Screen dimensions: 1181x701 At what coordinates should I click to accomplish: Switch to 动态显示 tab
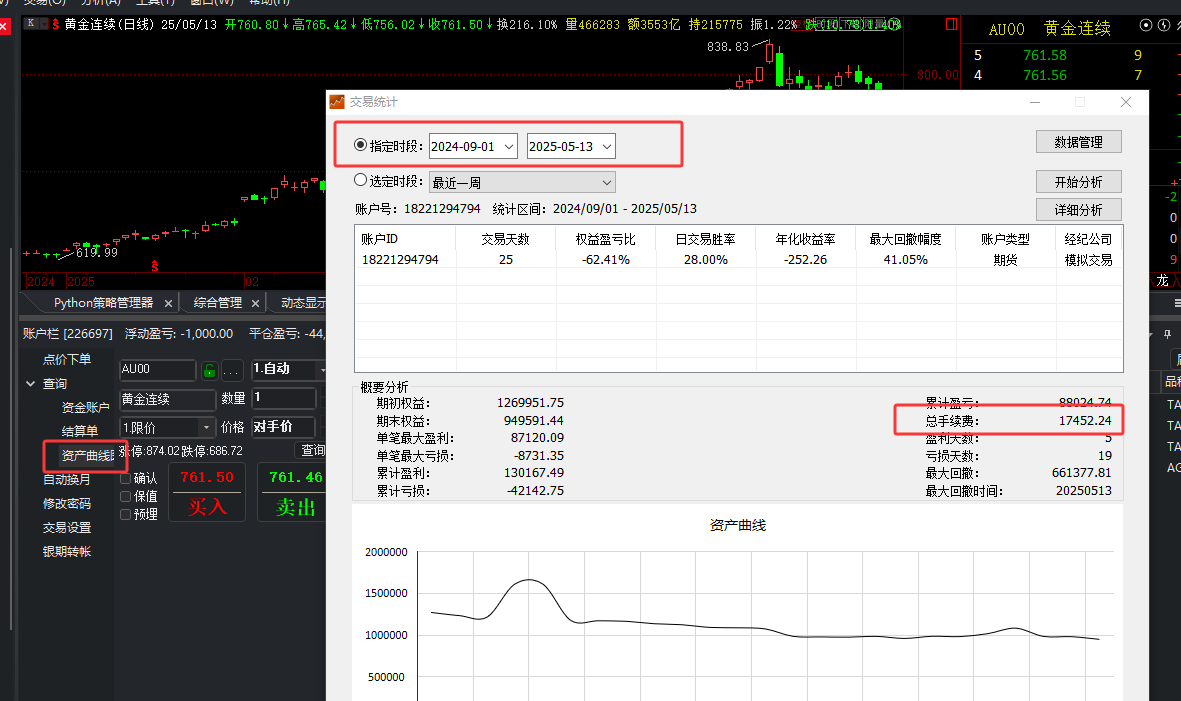point(303,303)
